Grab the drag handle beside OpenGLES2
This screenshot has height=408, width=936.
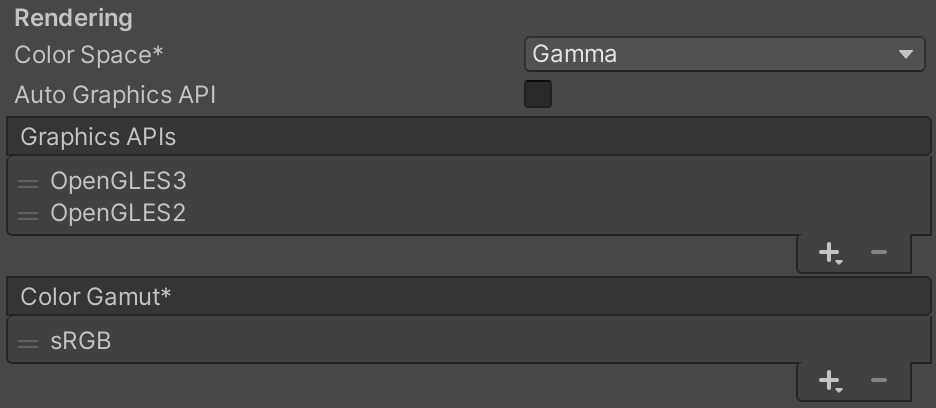28,214
